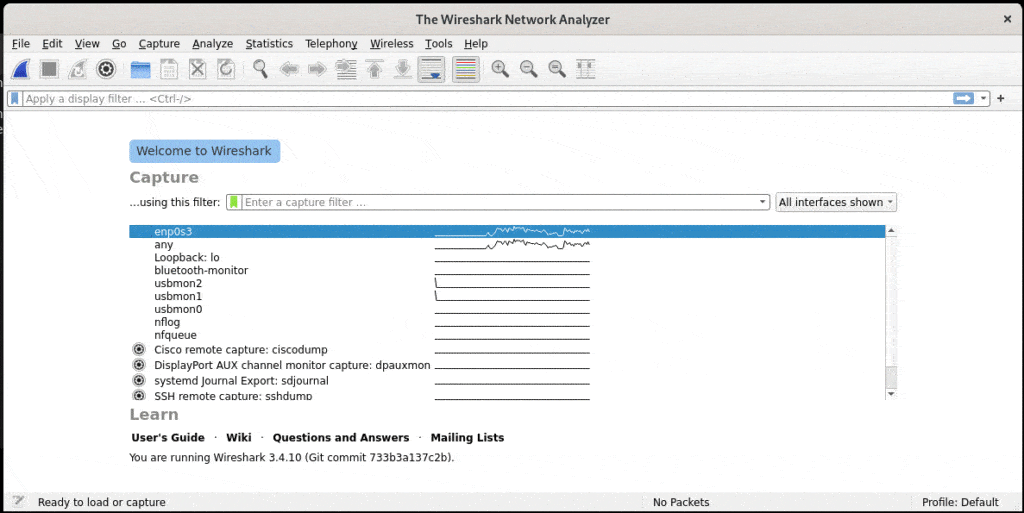Screen dimensions: 1024x513
Task: Save this capture file icon
Action: pyautogui.click(x=169, y=69)
